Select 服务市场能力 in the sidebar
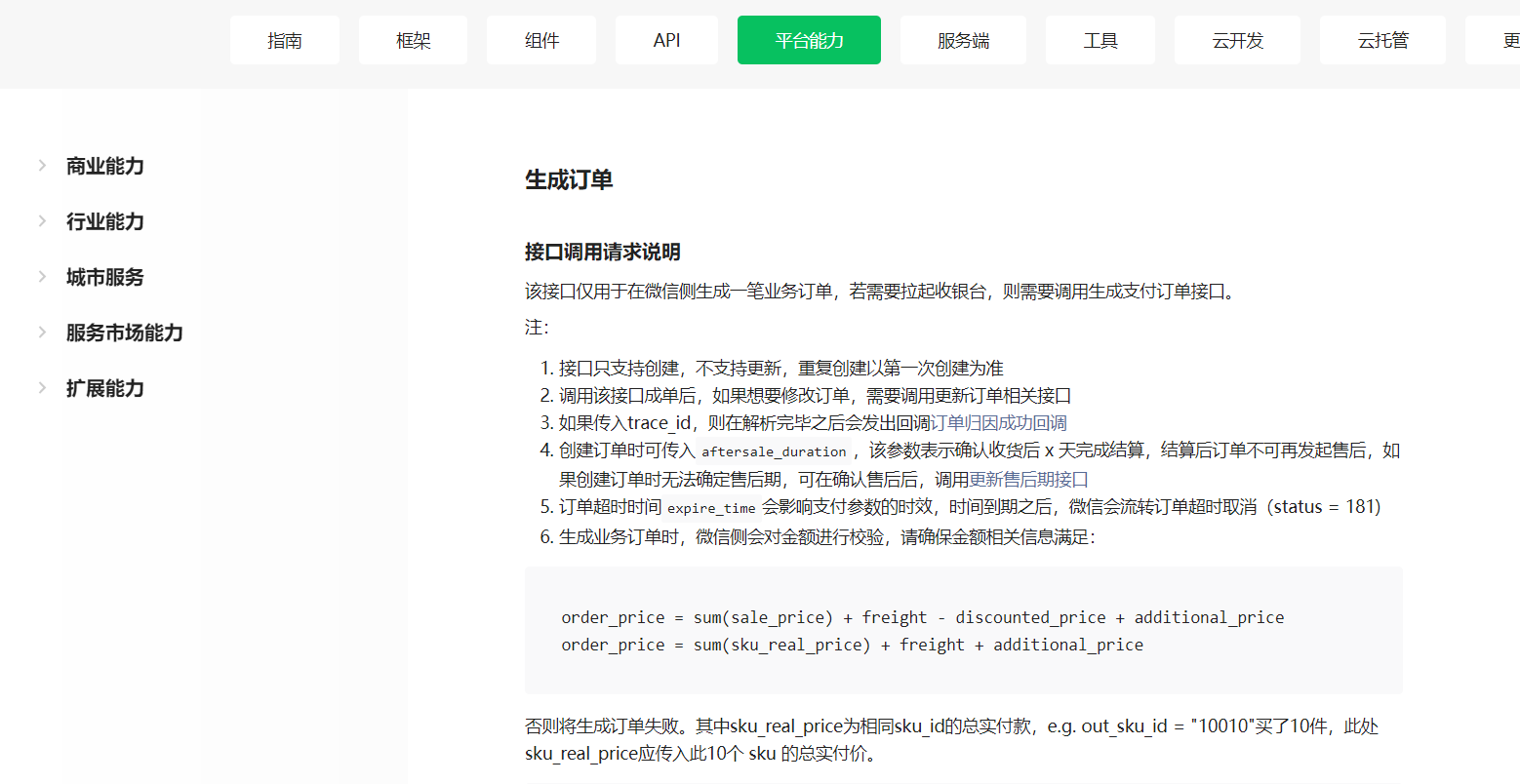This screenshot has height=784, width=1520. (125, 333)
